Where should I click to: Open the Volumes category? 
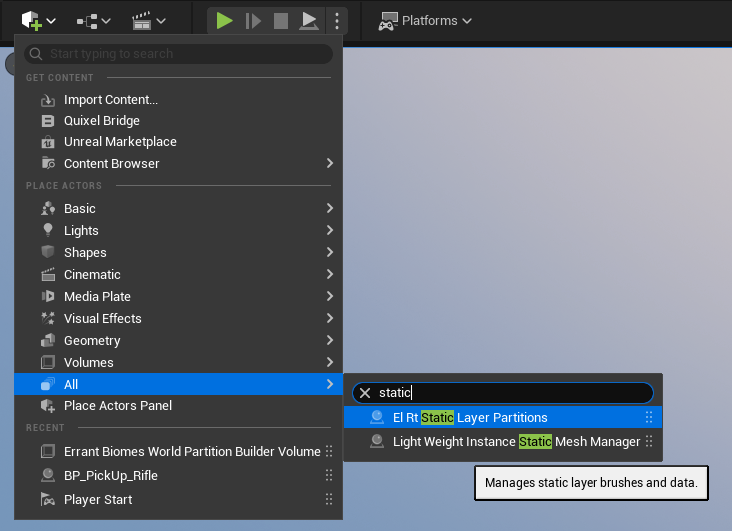[178, 362]
